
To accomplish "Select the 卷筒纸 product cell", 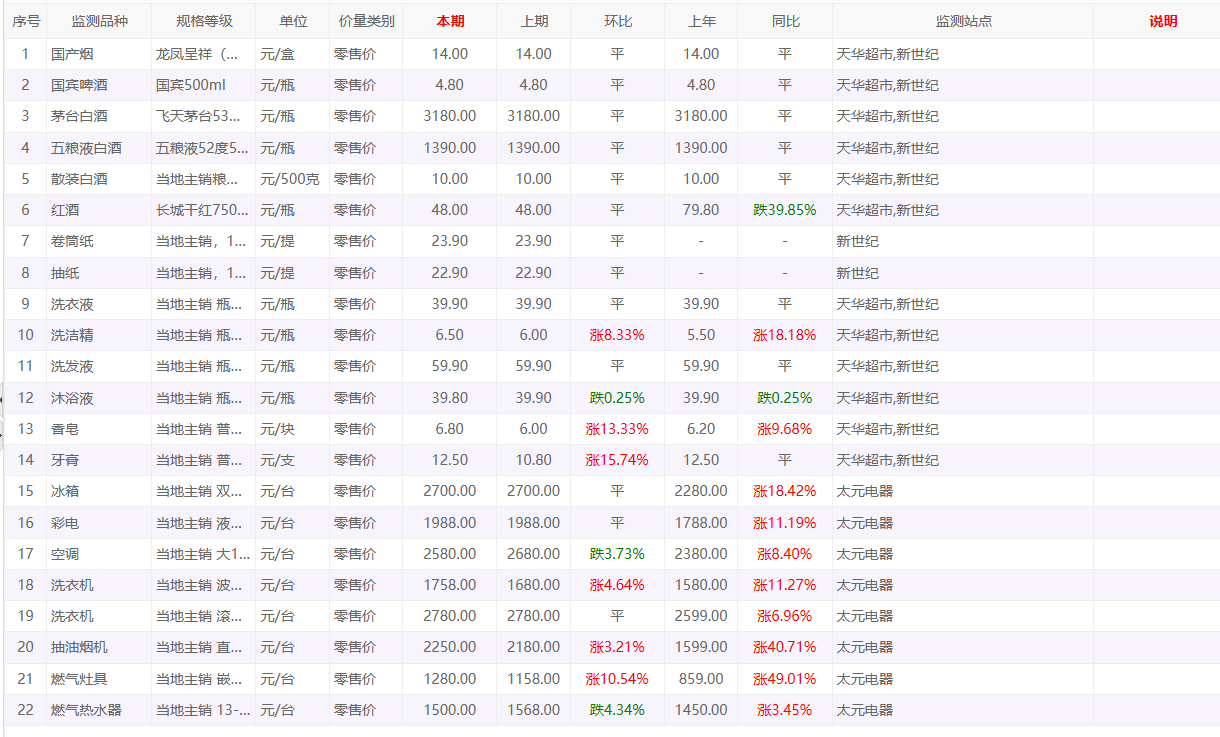I will (x=99, y=241).
